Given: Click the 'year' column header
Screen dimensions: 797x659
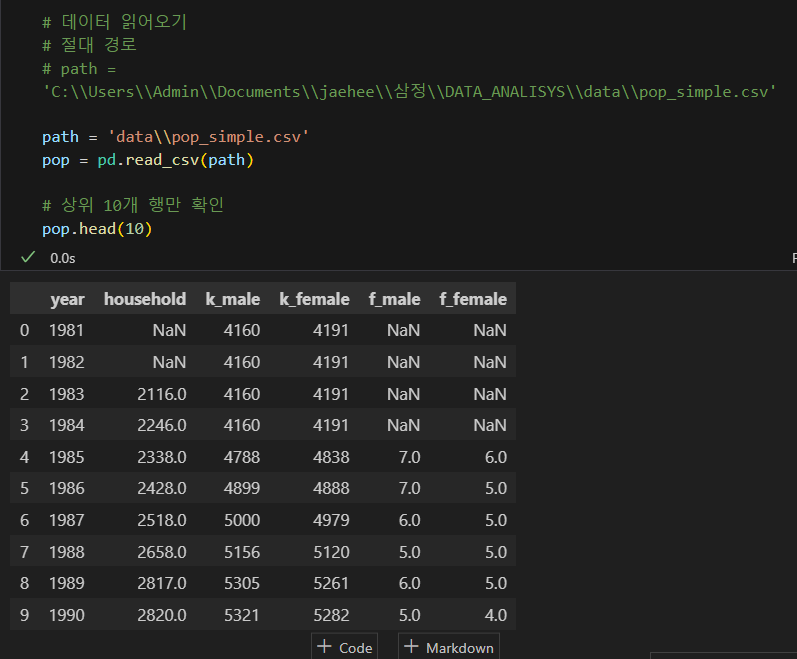Looking at the screenshot, I should [67, 299].
